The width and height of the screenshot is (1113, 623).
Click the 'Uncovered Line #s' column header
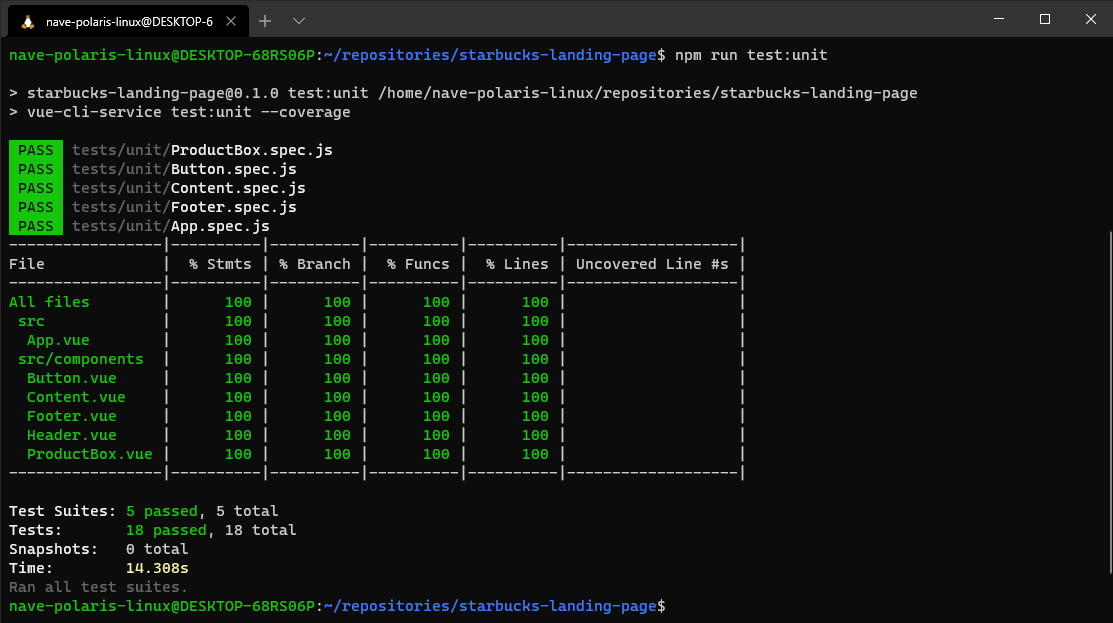[x=652, y=264]
